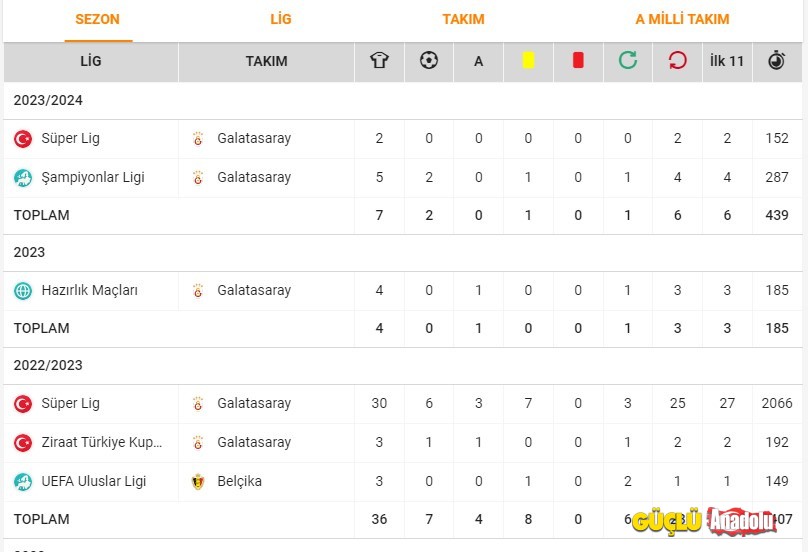
Task: Click the green substituted-in arrow icon
Action: [628, 61]
